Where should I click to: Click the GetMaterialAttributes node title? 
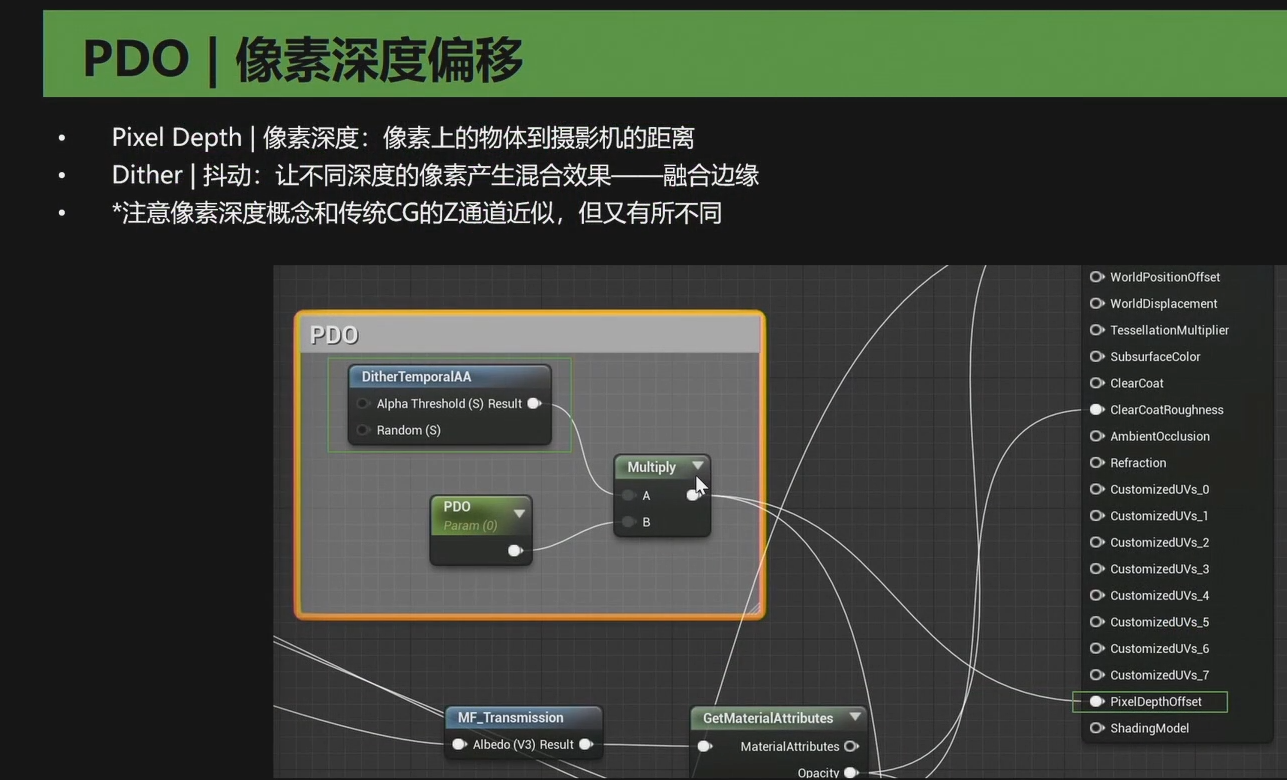pos(768,718)
